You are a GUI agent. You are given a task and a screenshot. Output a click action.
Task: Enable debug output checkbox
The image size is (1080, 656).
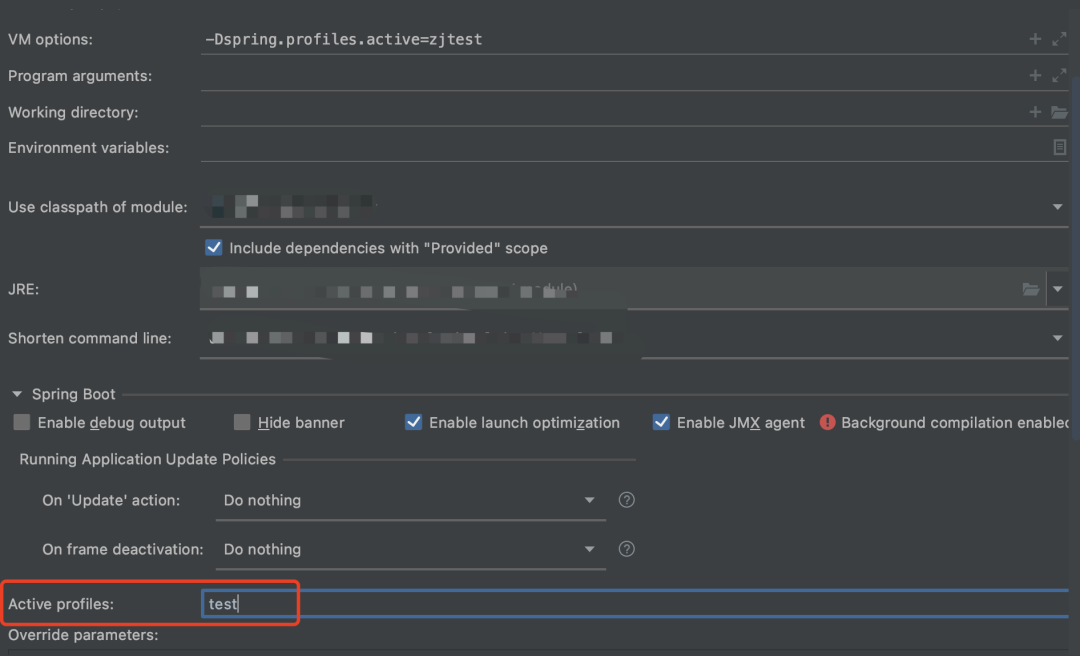coord(22,422)
